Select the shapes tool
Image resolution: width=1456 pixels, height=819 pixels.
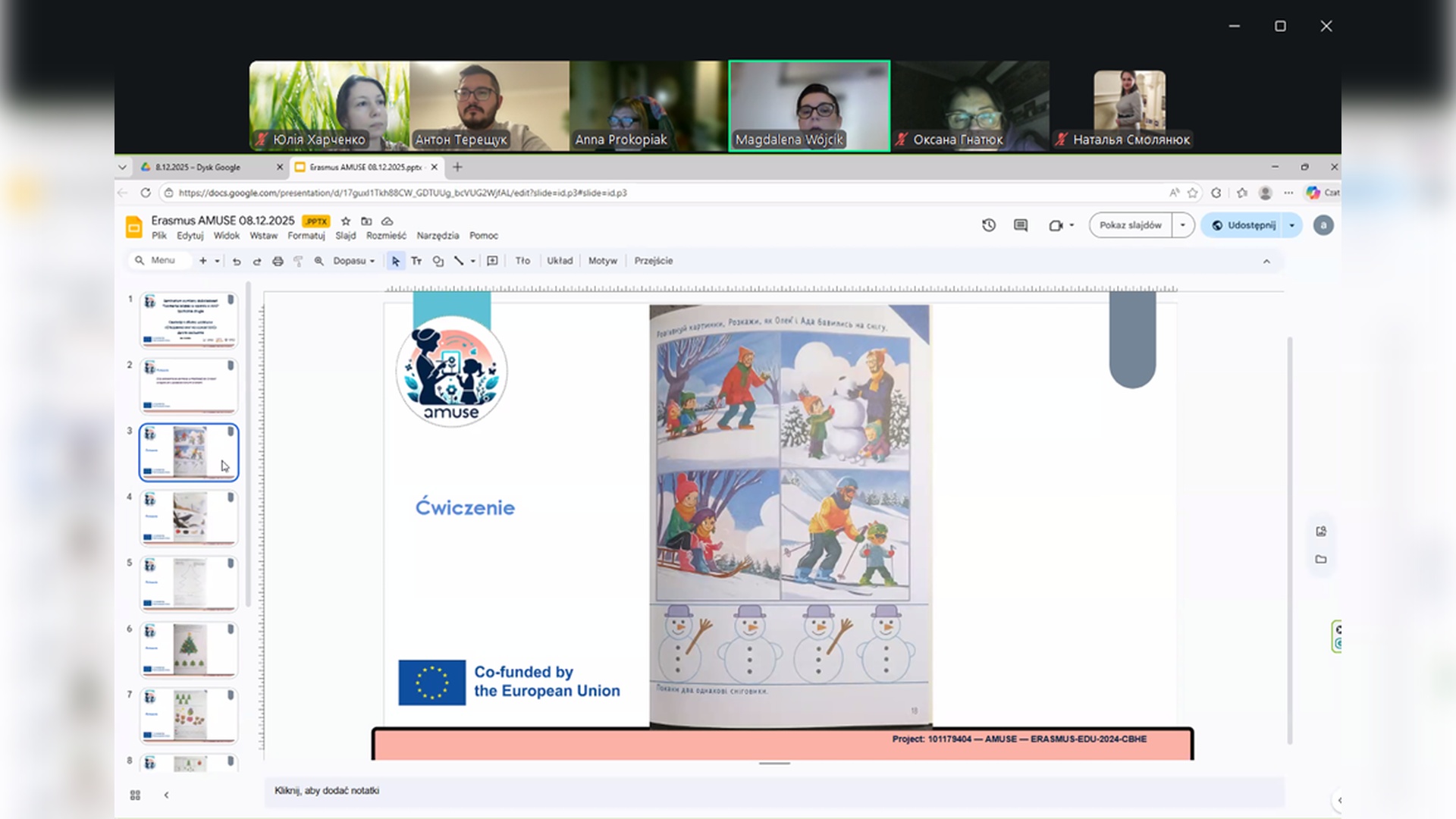438,261
